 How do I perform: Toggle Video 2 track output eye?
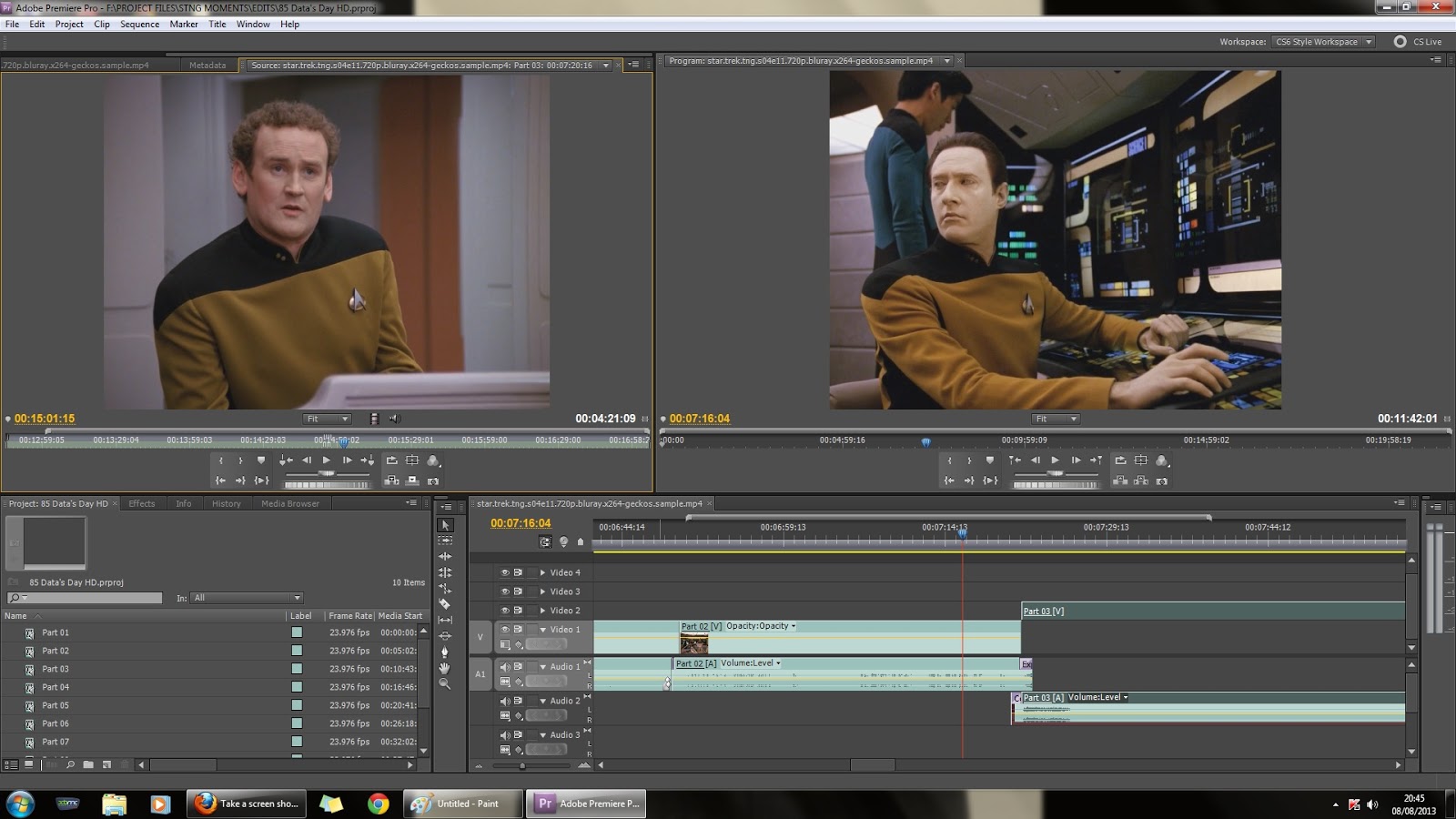[505, 611]
